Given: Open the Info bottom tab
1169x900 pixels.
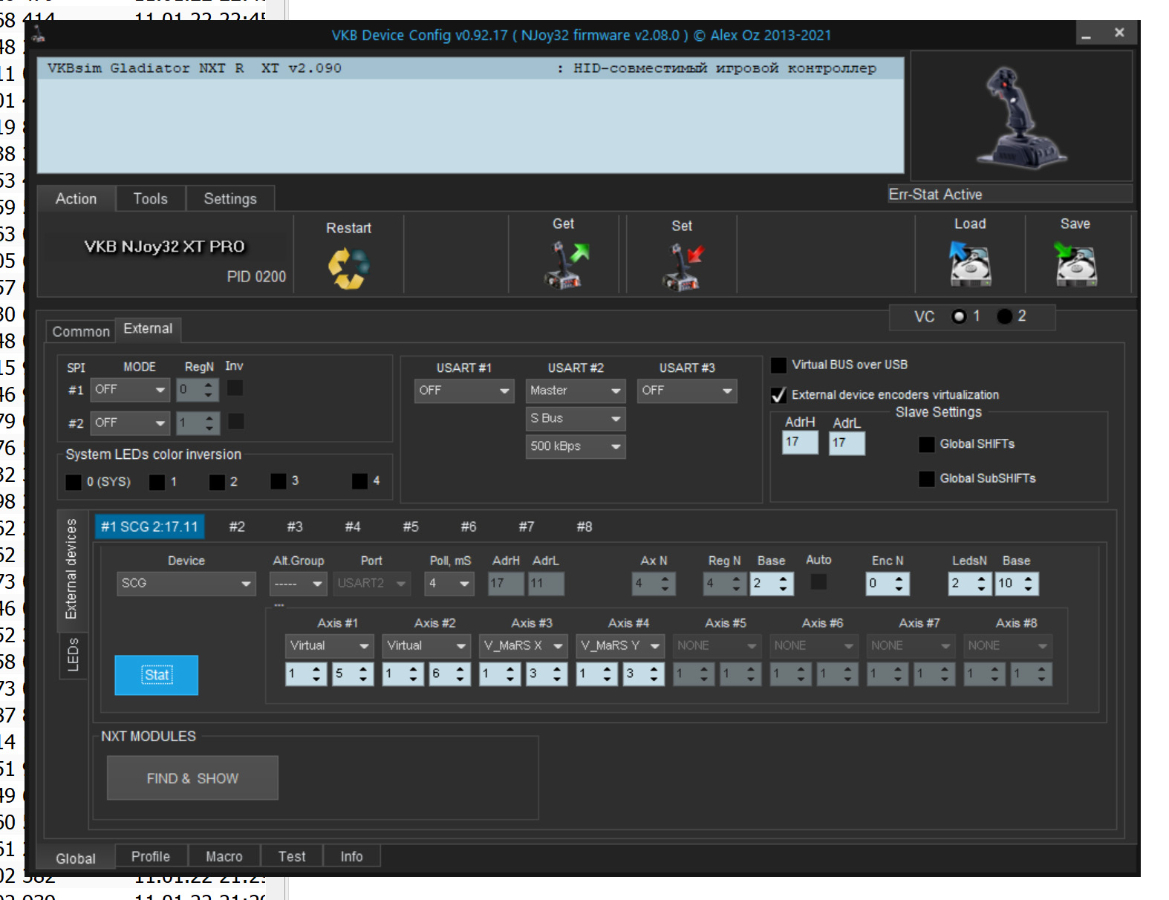Looking at the screenshot, I should 352,856.
